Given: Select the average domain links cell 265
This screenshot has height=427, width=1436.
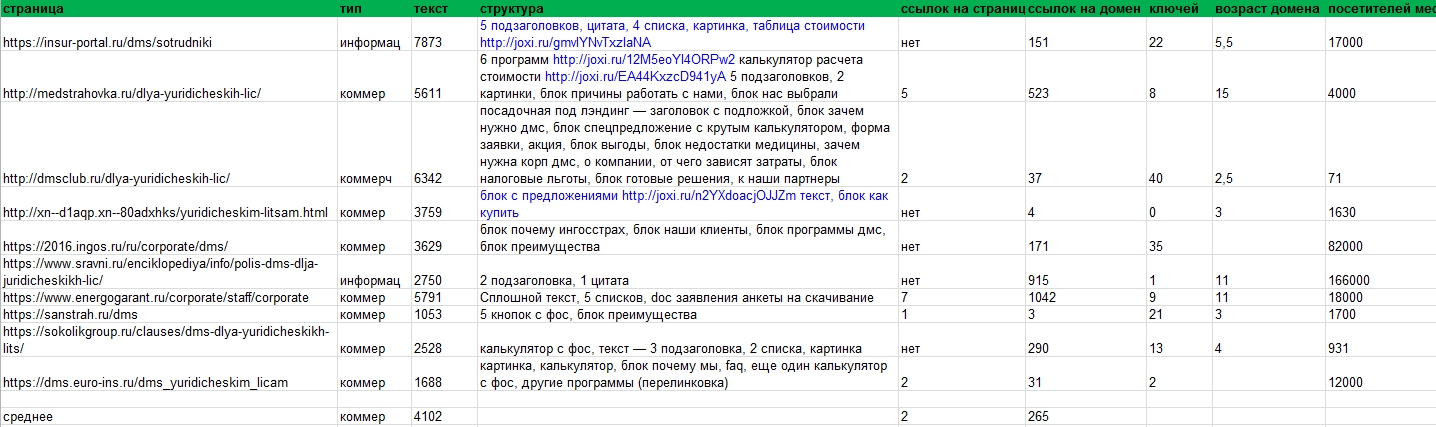Looking at the screenshot, I should tap(1086, 417).
